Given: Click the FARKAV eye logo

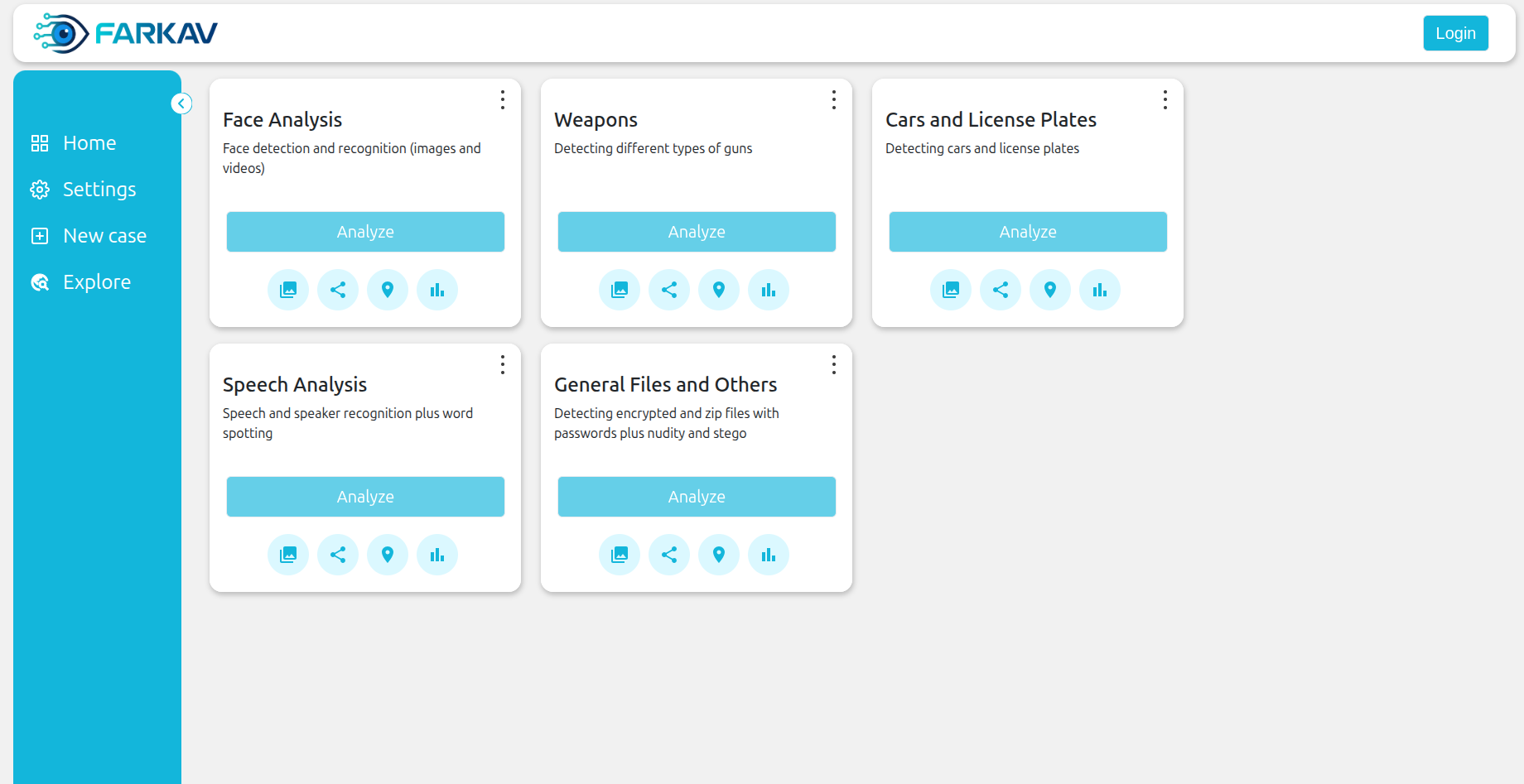Looking at the screenshot, I should tap(61, 33).
